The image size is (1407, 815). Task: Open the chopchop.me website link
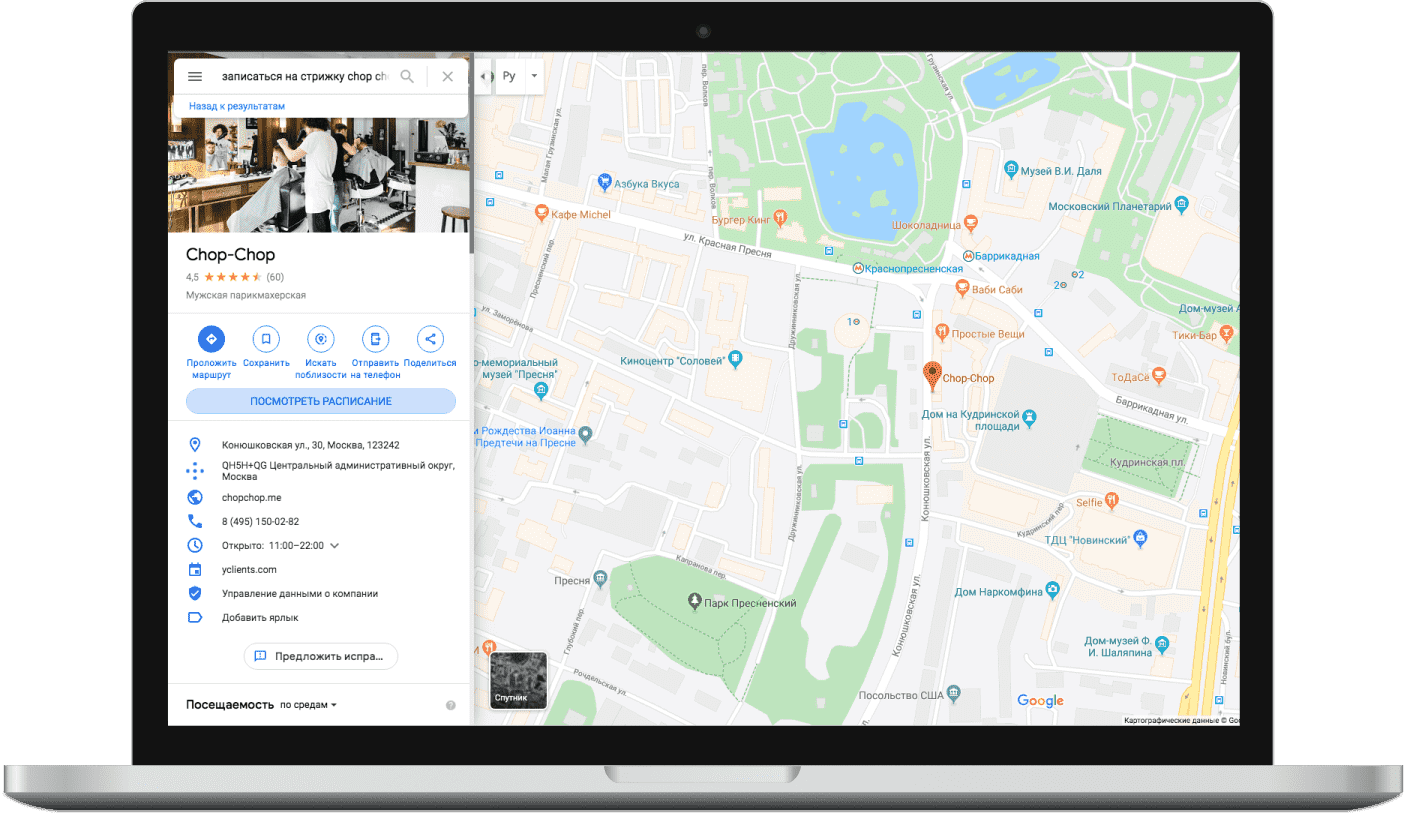(251, 497)
